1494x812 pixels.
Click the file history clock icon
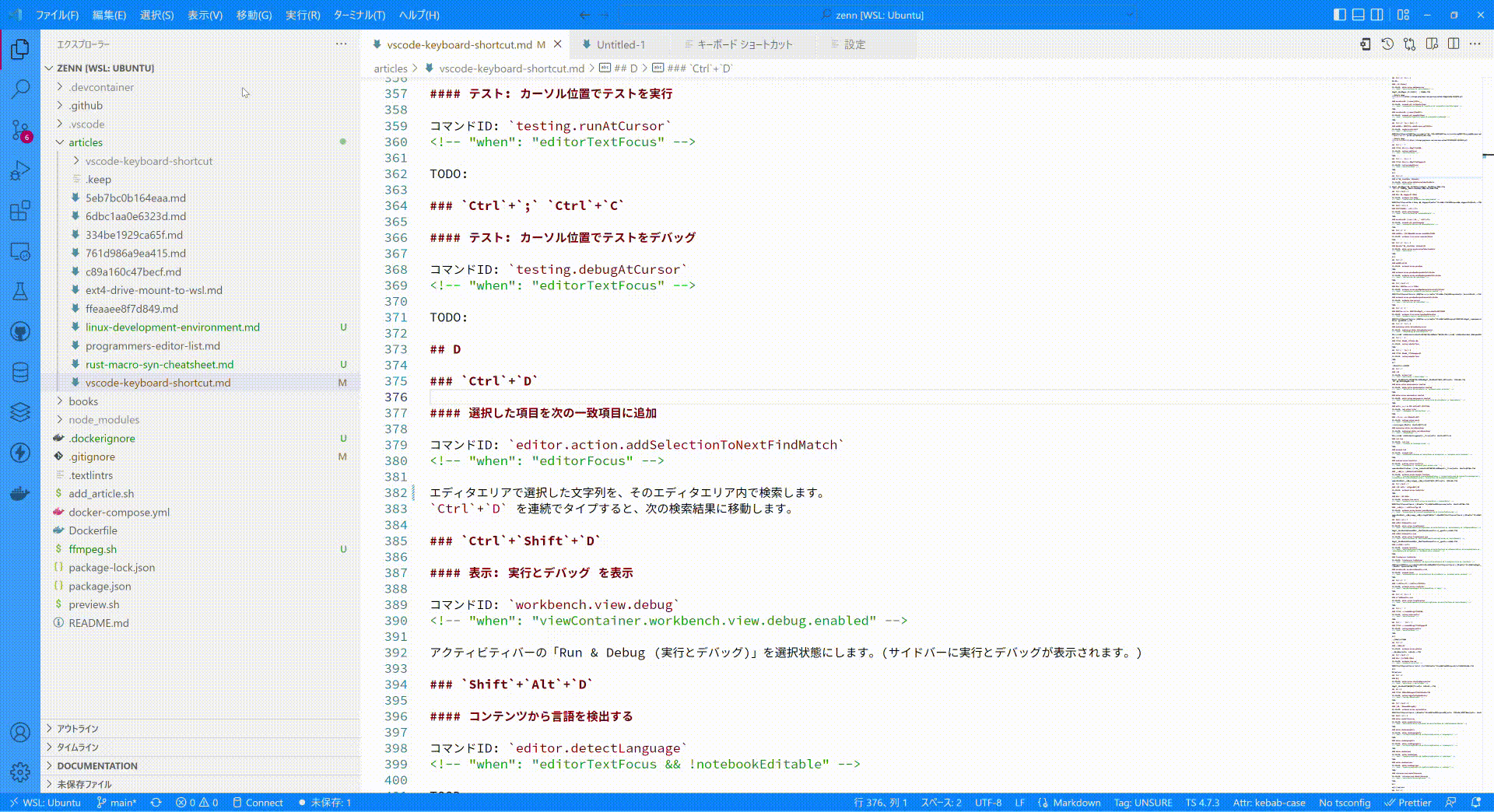pyautogui.click(x=1387, y=44)
